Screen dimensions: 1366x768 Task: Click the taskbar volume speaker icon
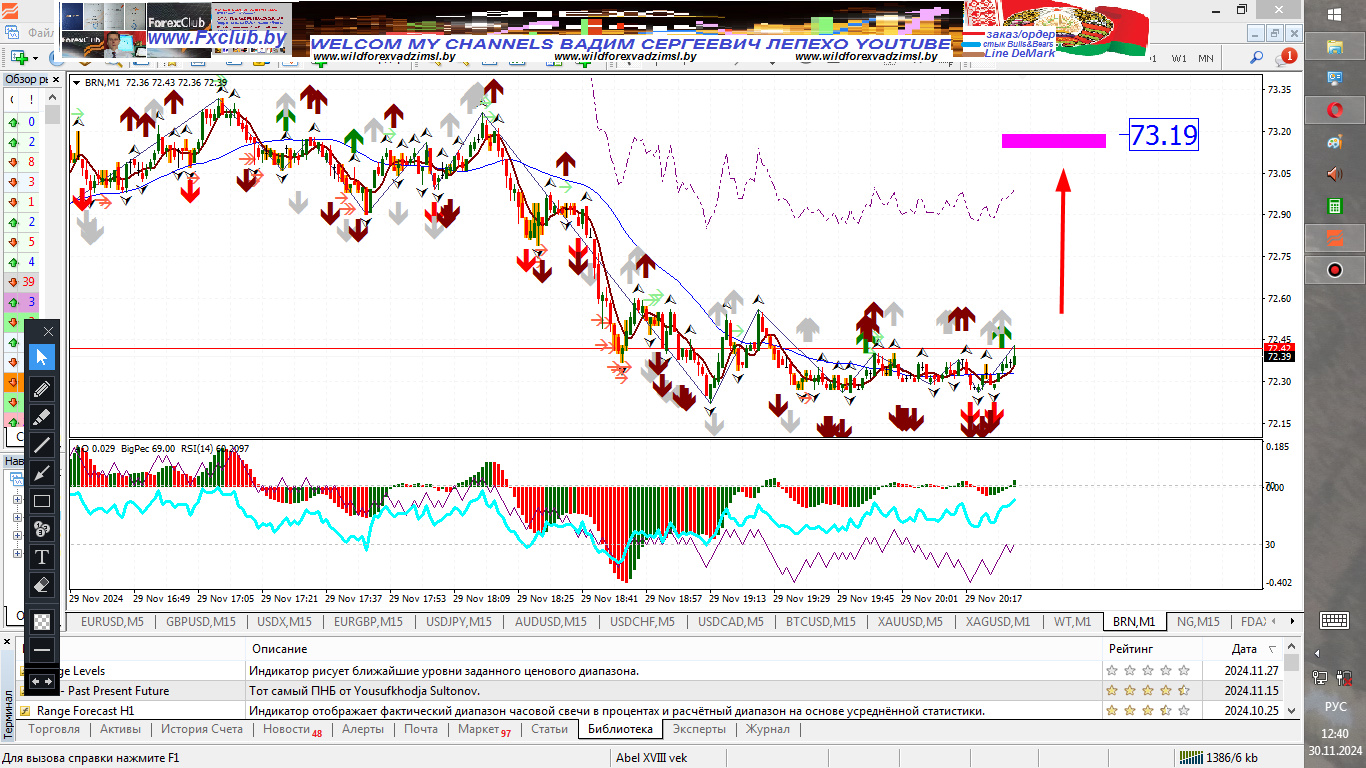1335,174
